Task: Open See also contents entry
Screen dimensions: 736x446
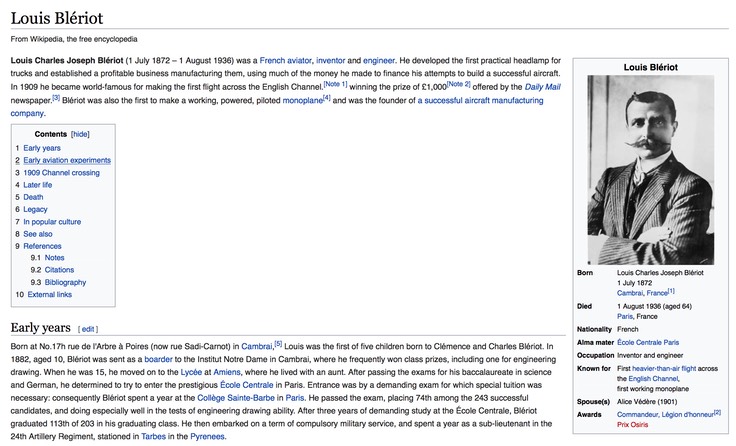Action: [x=38, y=234]
